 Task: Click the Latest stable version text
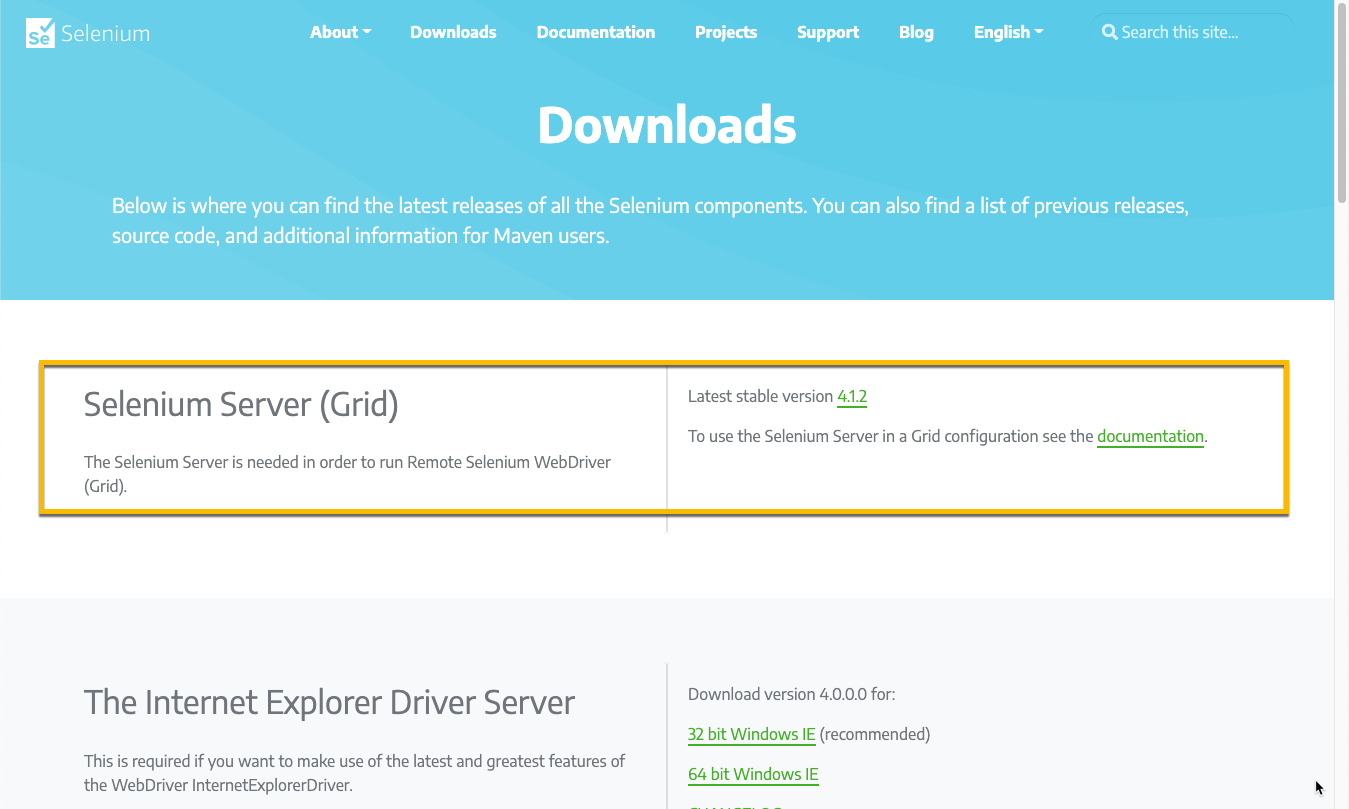(760, 397)
